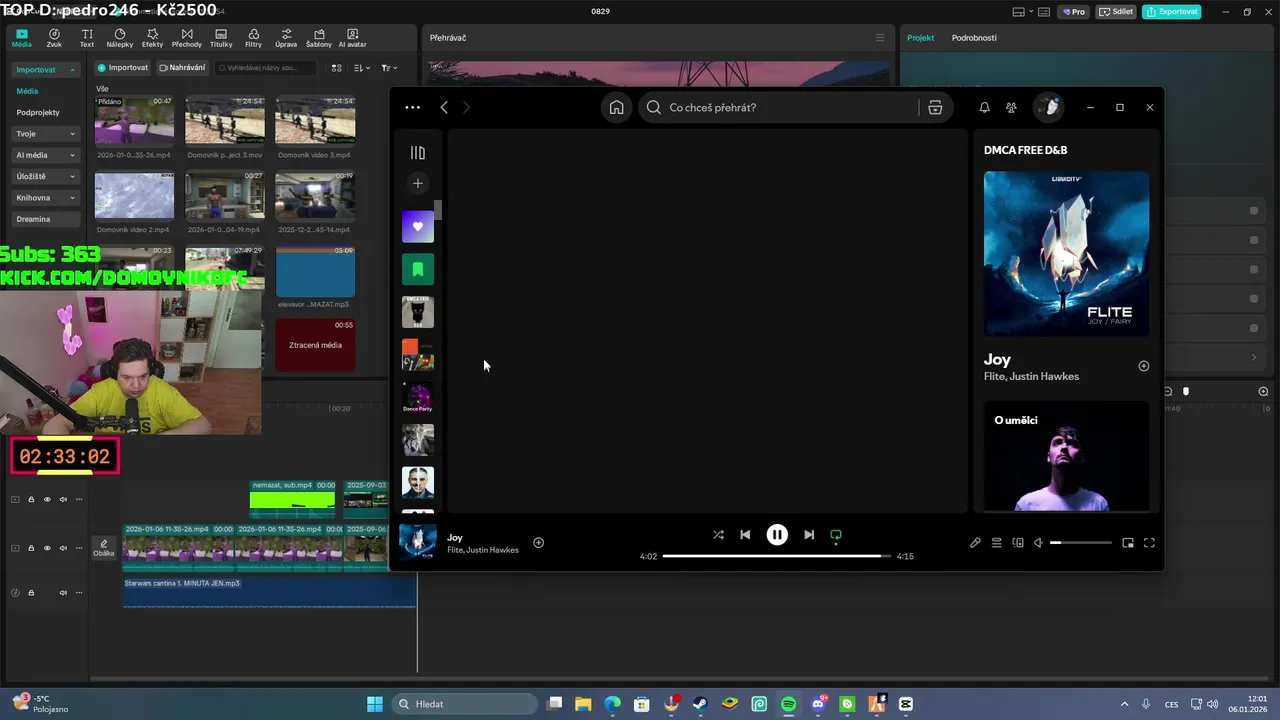The width and height of the screenshot is (1280, 720).
Task: Expand Your Library in Spotify sidebar
Action: [418, 153]
